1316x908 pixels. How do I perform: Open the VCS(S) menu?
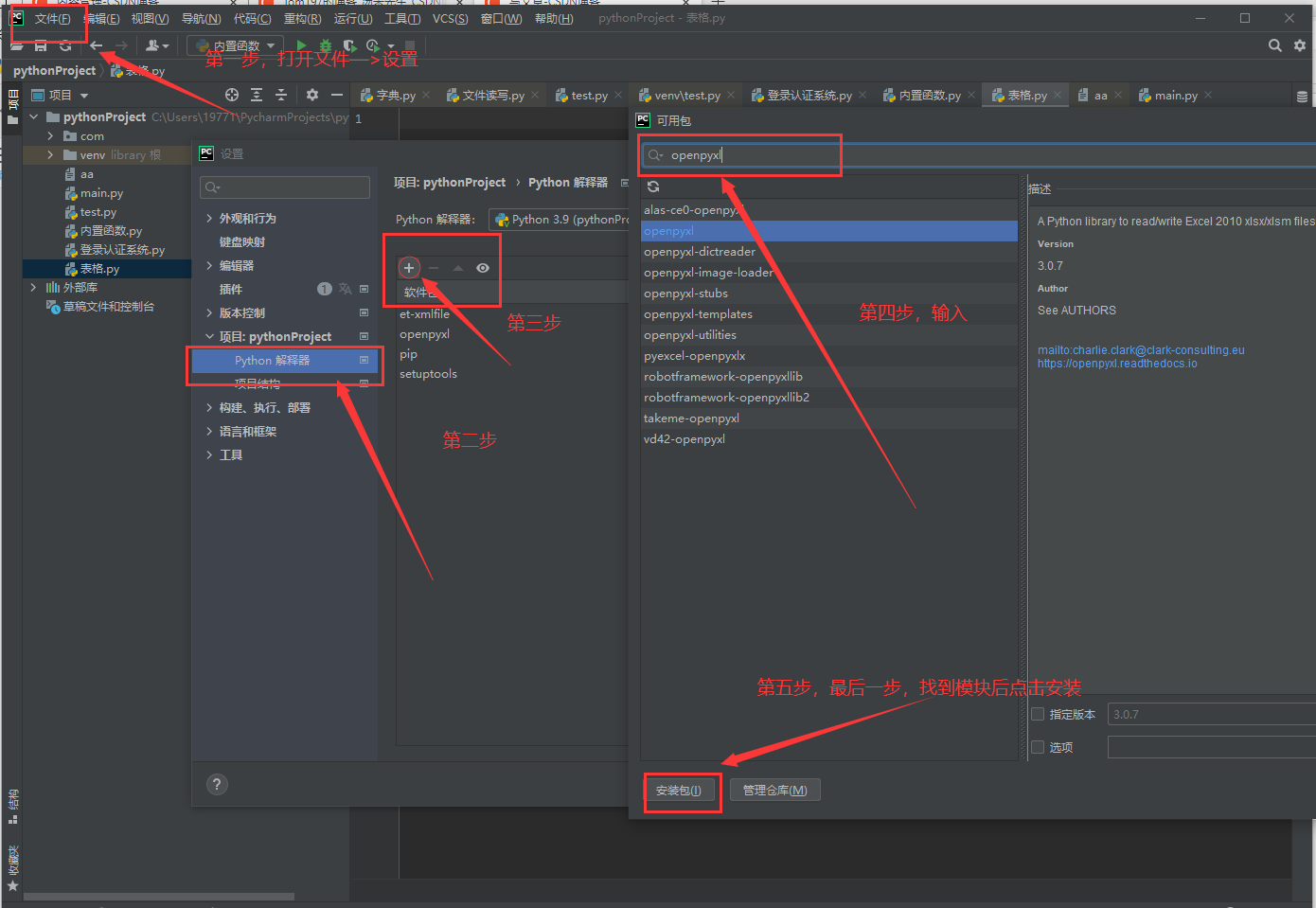(450, 19)
